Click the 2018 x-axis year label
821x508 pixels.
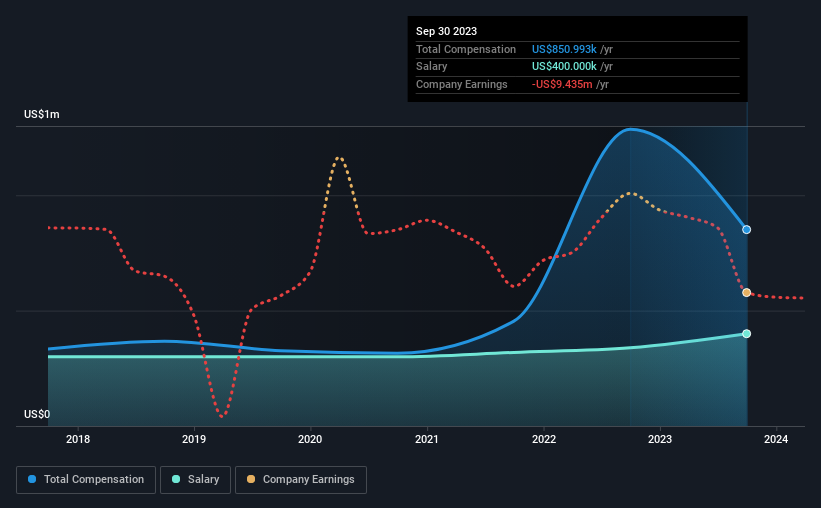coord(77,439)
